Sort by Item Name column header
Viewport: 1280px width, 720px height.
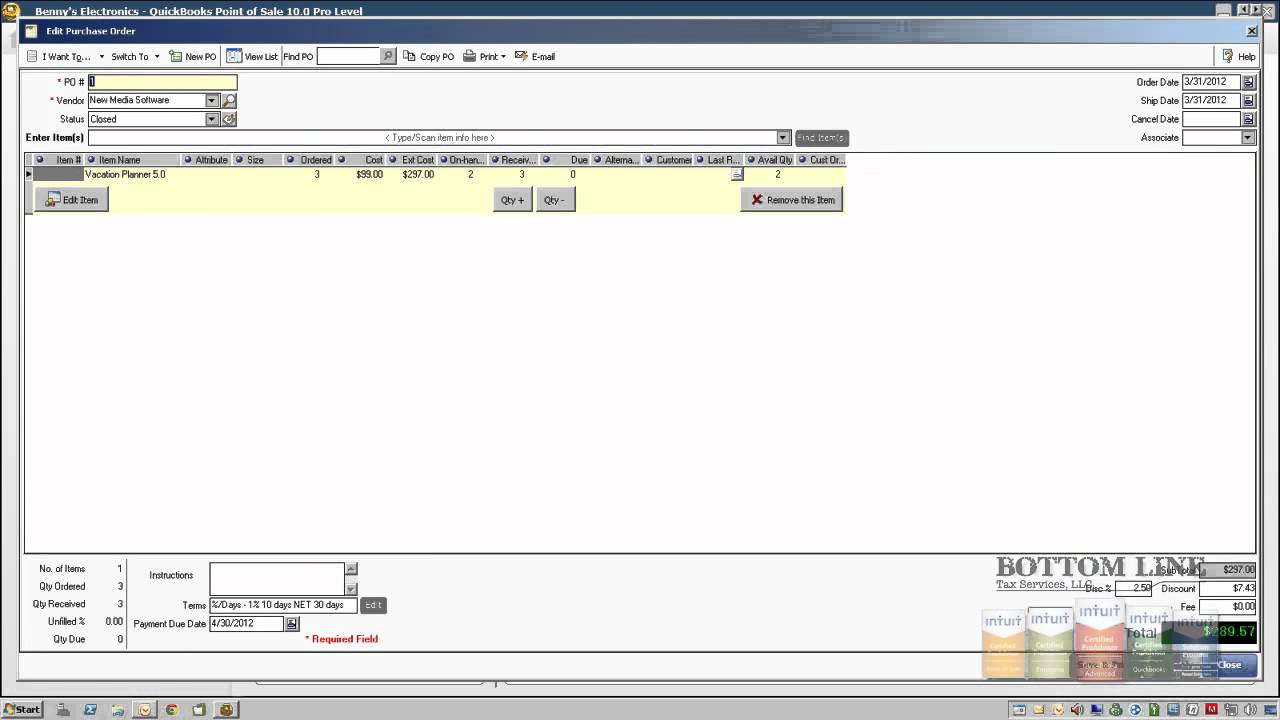pyautogui.click(x=132, y=159)
